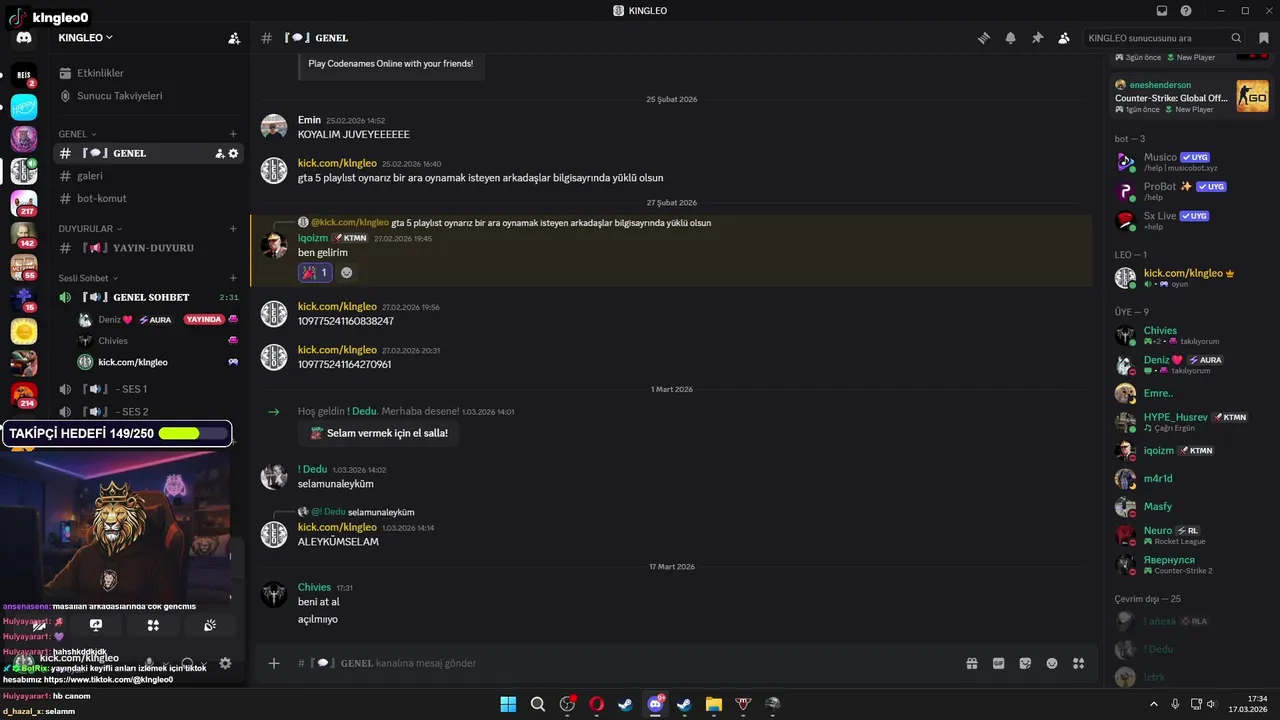Open threads icon in channel header

tap(984, 38)
